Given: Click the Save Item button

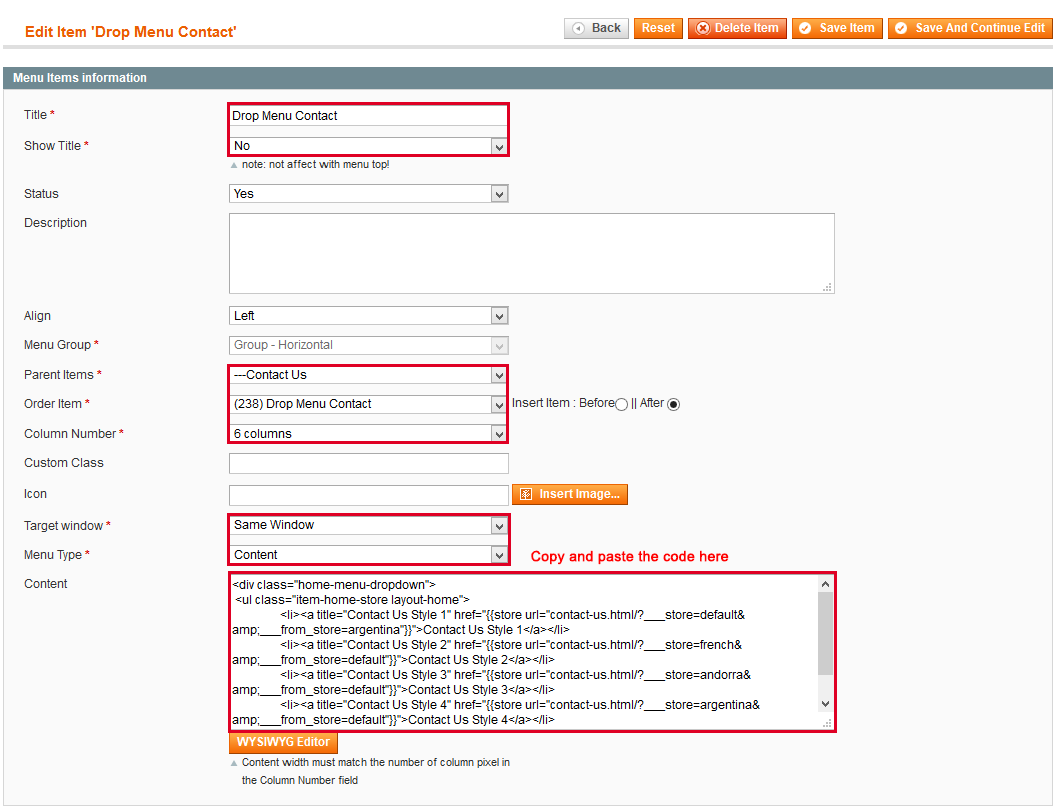Looking at the screenshot, I should click(x=837, y=28).
